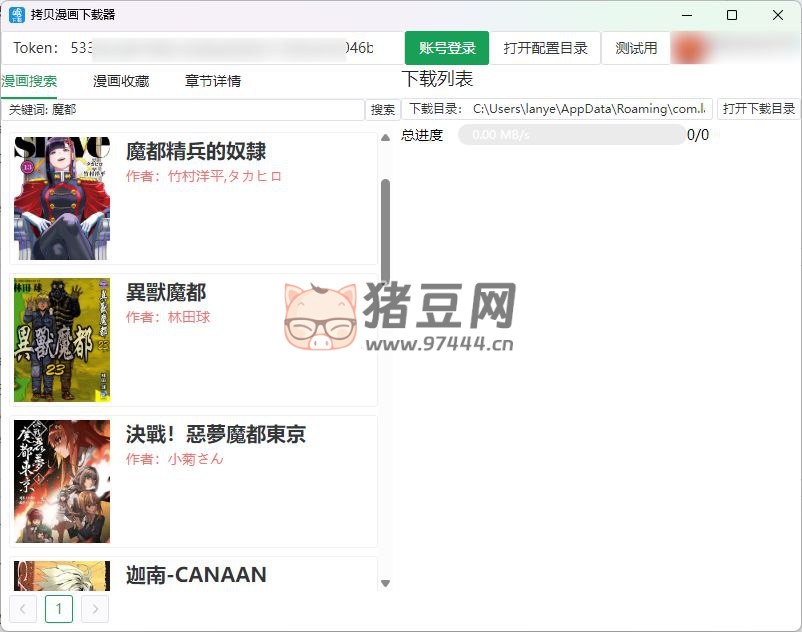802x632 pixels.
Task: Select page 1 in pagination
Action: click(59, 609)
